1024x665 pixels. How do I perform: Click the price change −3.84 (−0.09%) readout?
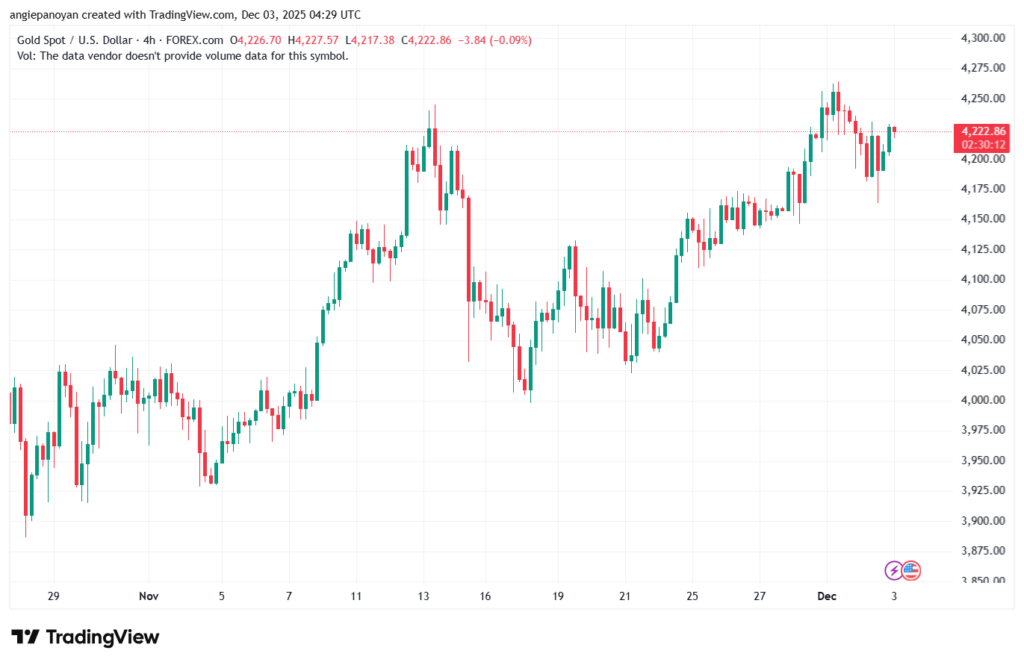pyautogui.click(x=495, y=40)
